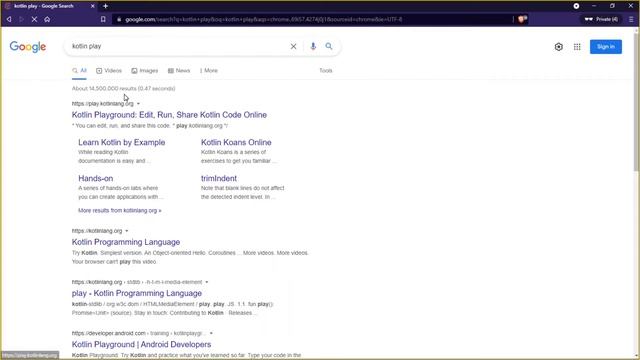640x360 pixels.
Task: Switch to the Videos tab
Action: point(109,71)
